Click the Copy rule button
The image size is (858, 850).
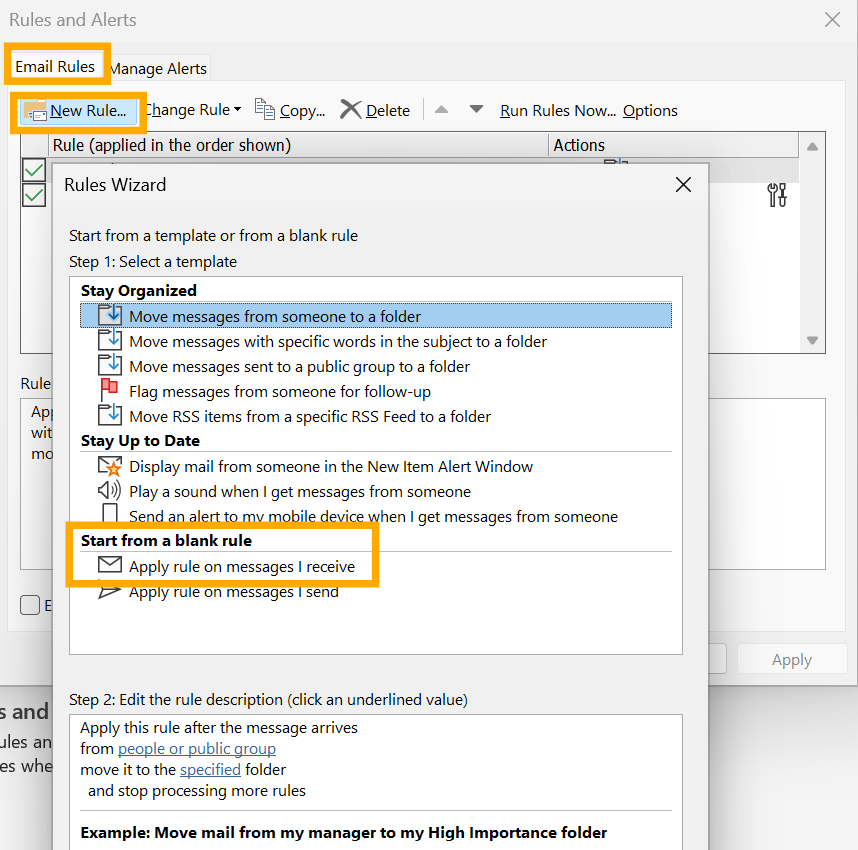[x=290, y=110]
